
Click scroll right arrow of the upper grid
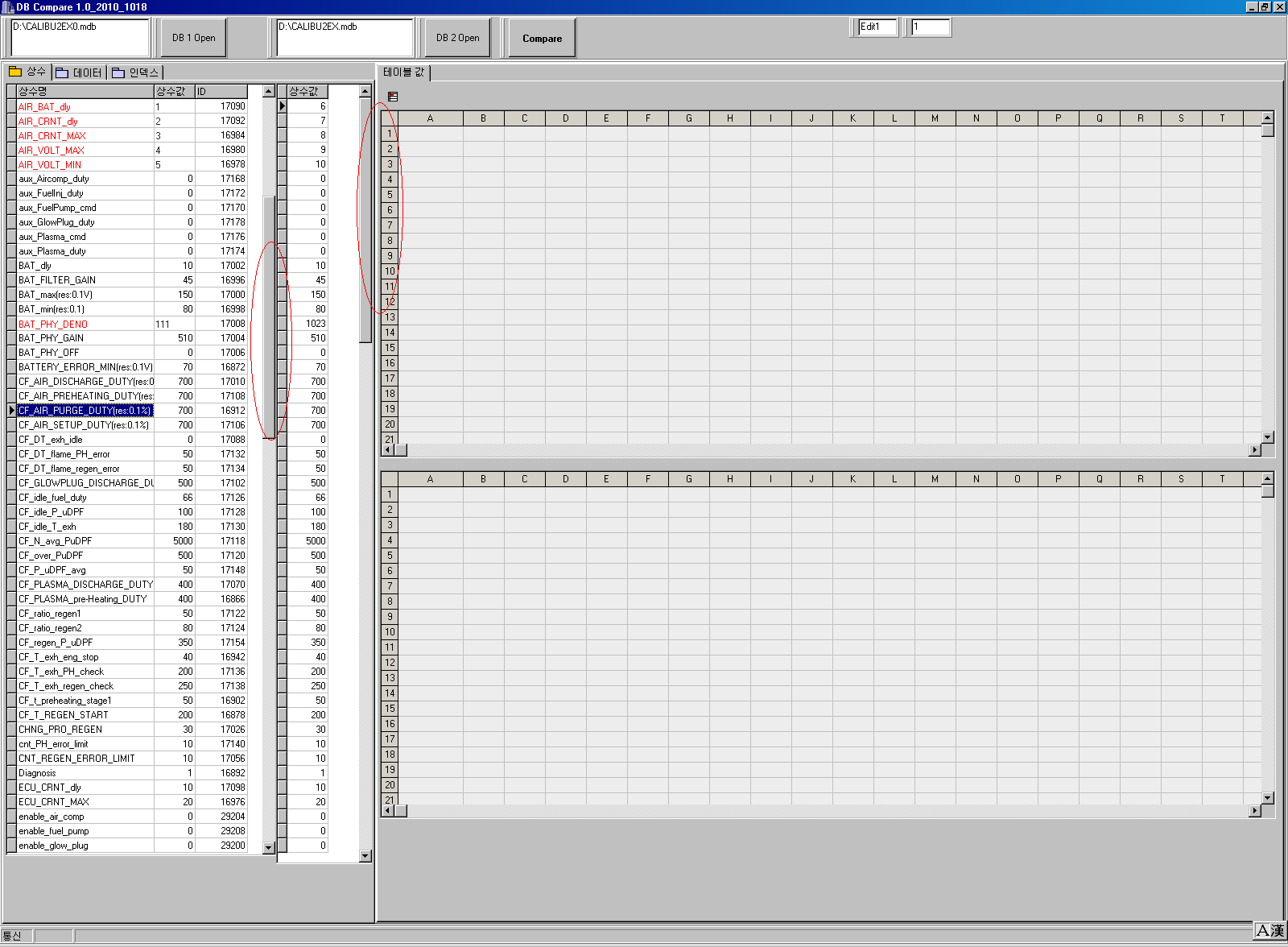click(x=1255, y=450)
